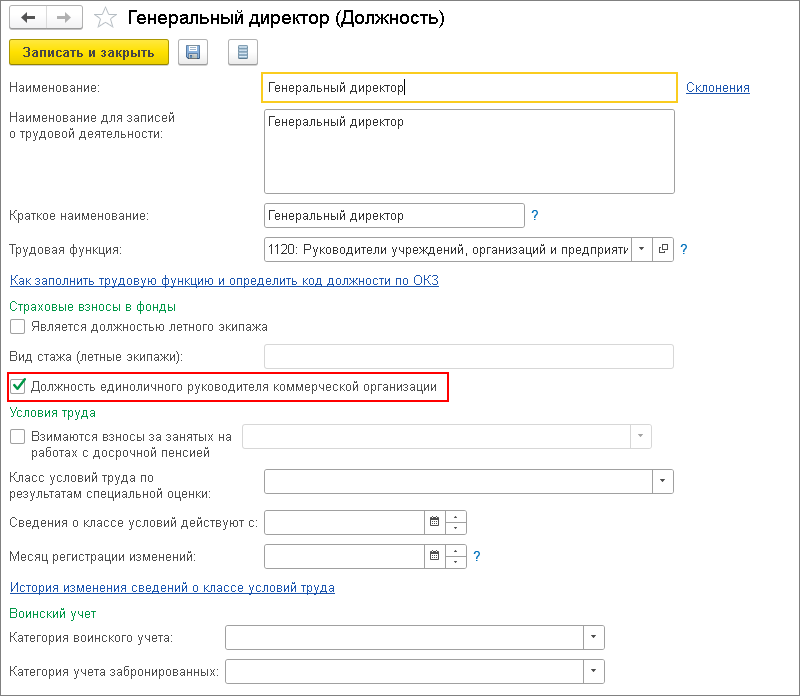Viewport: 800px width, 696px height.
Task: Click into the Краткое наименование text field
Action: tap(394, 215)
